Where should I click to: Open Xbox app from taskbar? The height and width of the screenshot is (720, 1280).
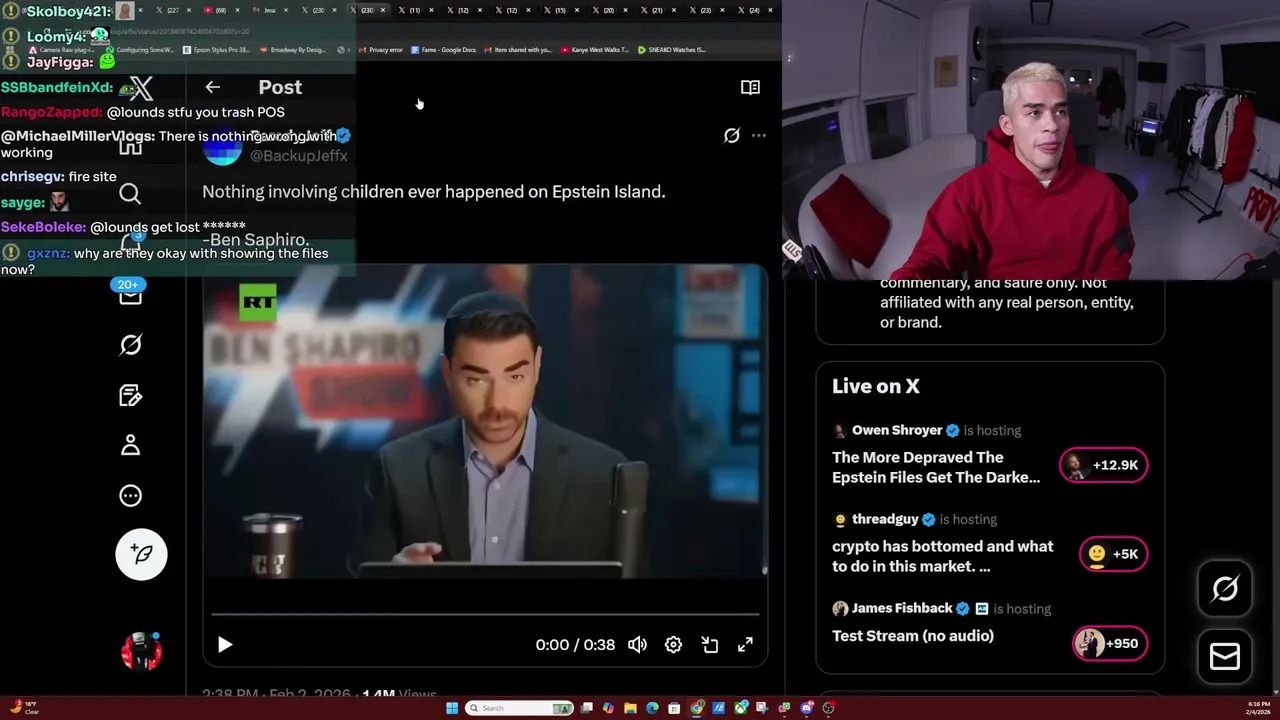click(x=741, y=708)
